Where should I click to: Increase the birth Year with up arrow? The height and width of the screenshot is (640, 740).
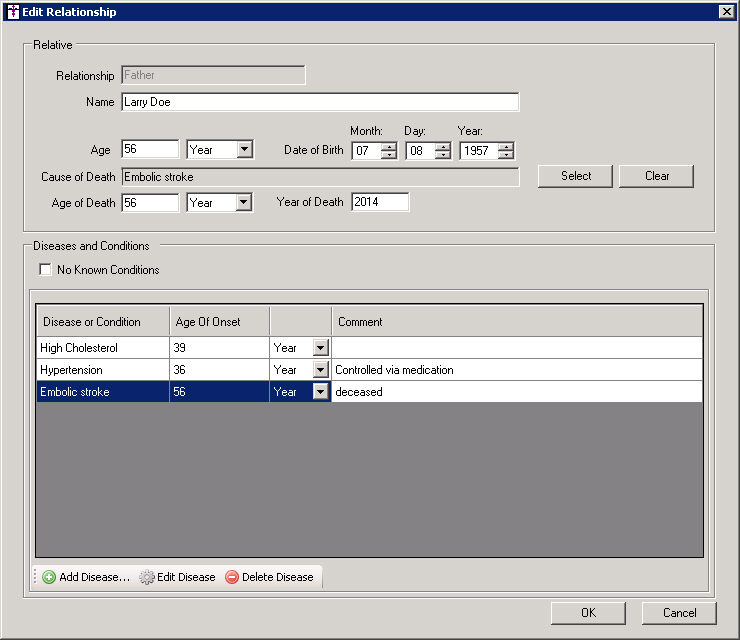[506, 146]
